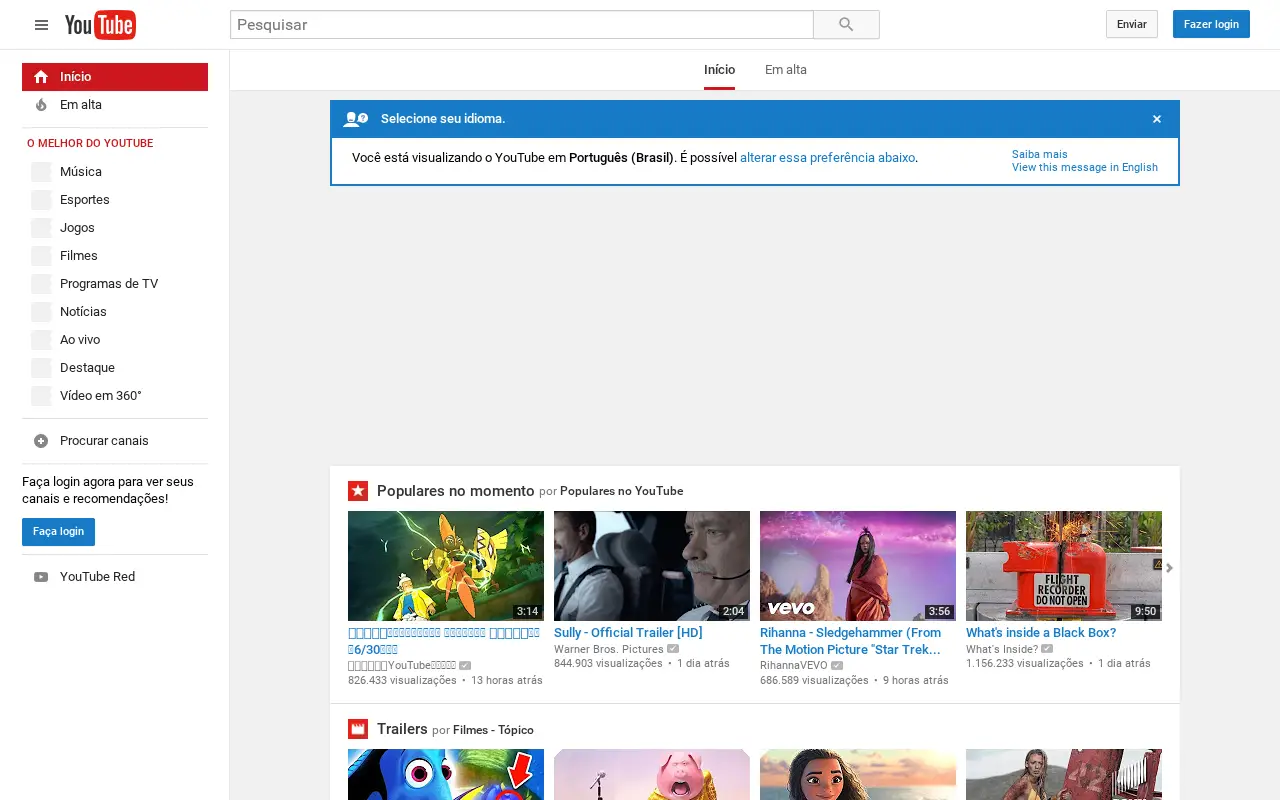Screen dimensions: 1280x800
Task: Click the red star Populares icon
Action: pyautogui.click(x=358, y=491)
